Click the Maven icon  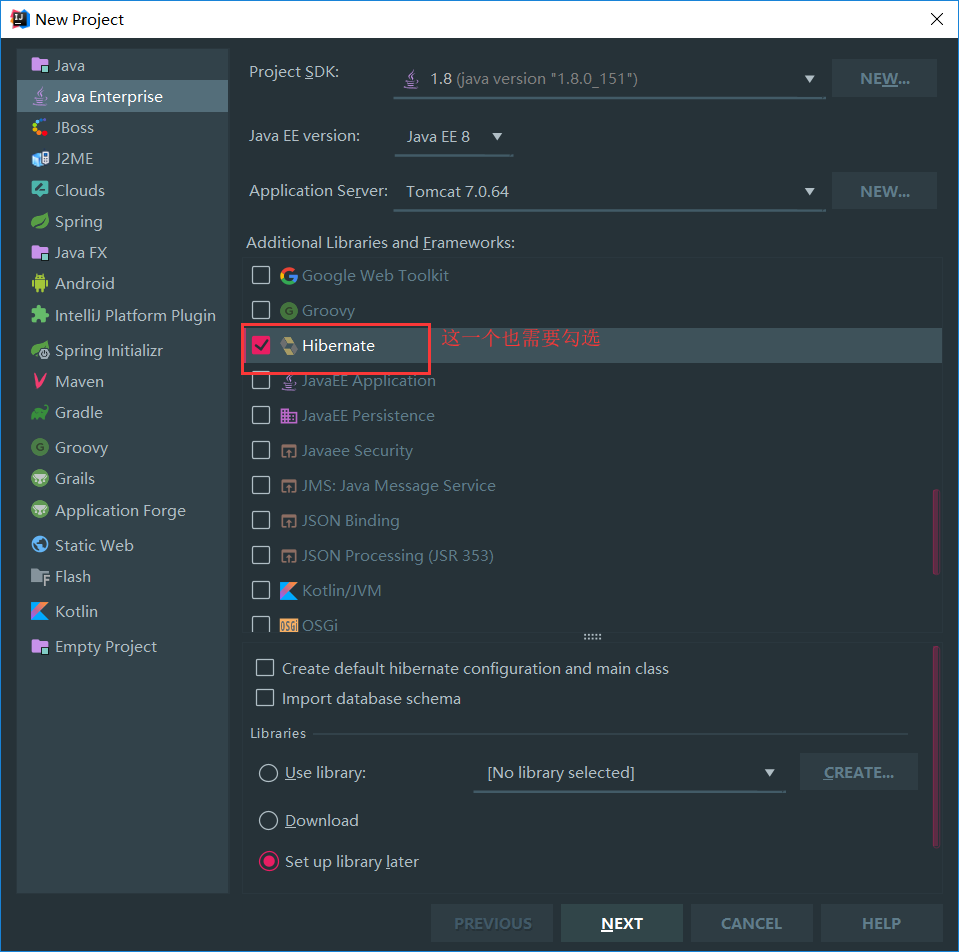[40, 381]
